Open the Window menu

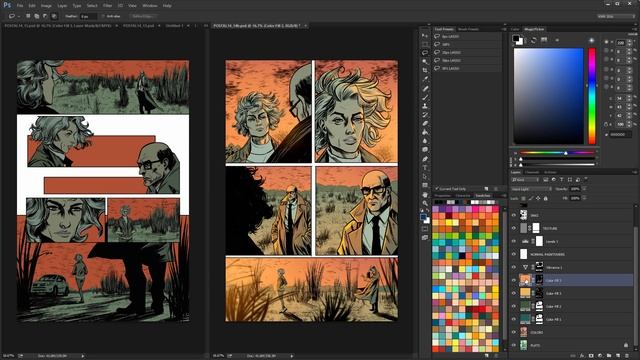click(x=150, y=6)
